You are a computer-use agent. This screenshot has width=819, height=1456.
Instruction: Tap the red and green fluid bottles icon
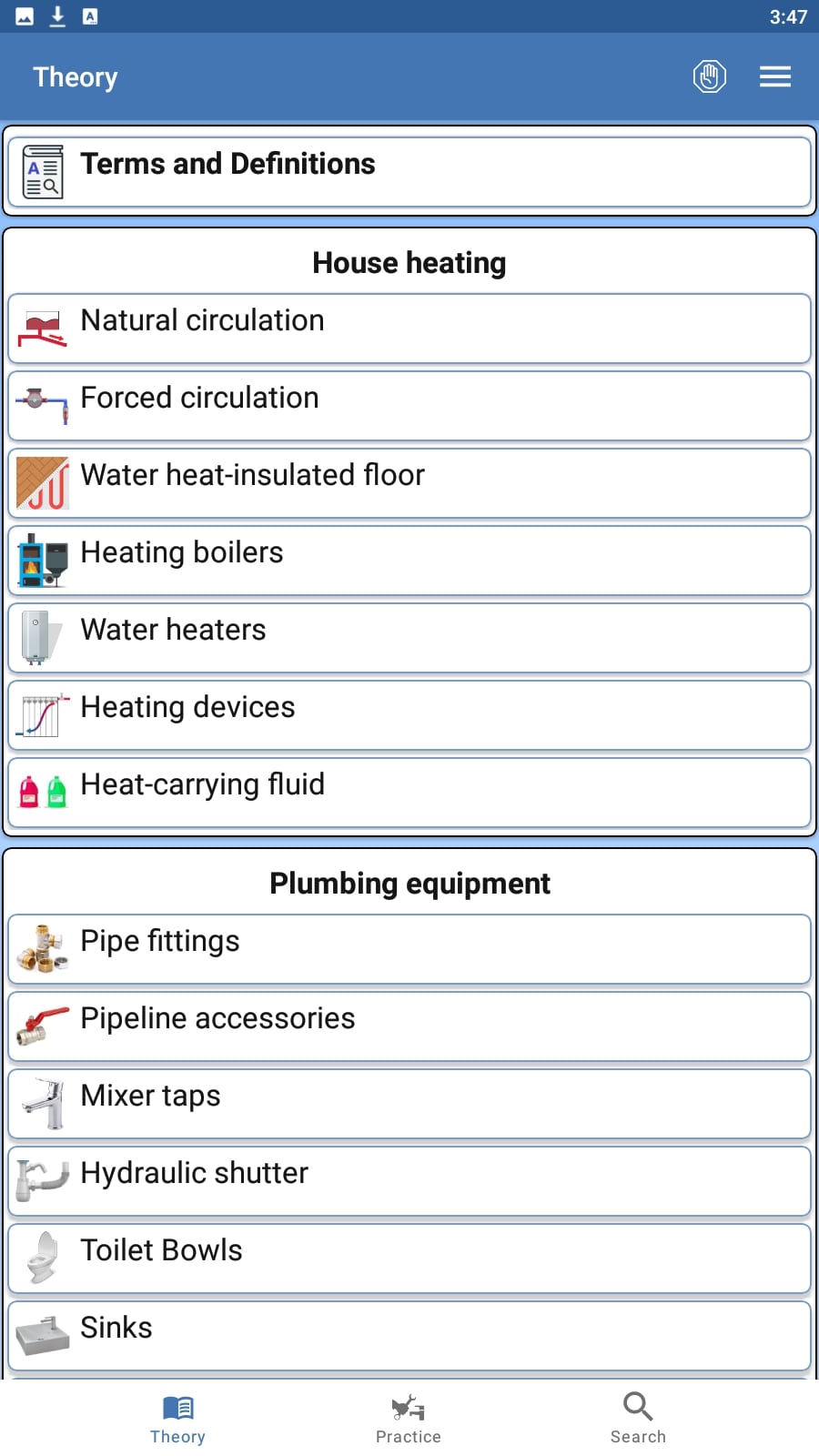click(43, 792)
